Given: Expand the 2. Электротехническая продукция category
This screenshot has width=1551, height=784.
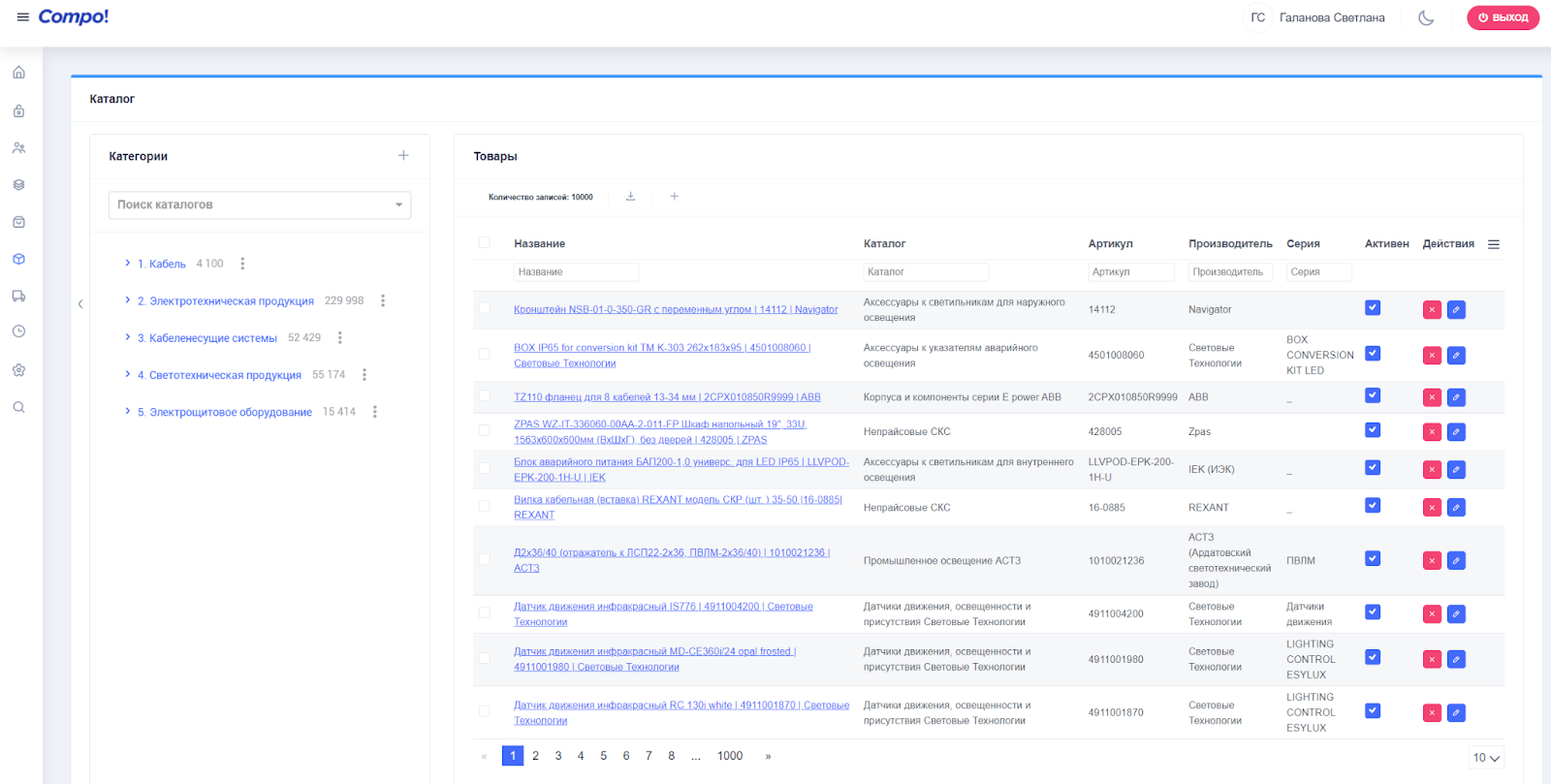Looking at the screenshot, I should pyautogui.click(x=127, y=300).
